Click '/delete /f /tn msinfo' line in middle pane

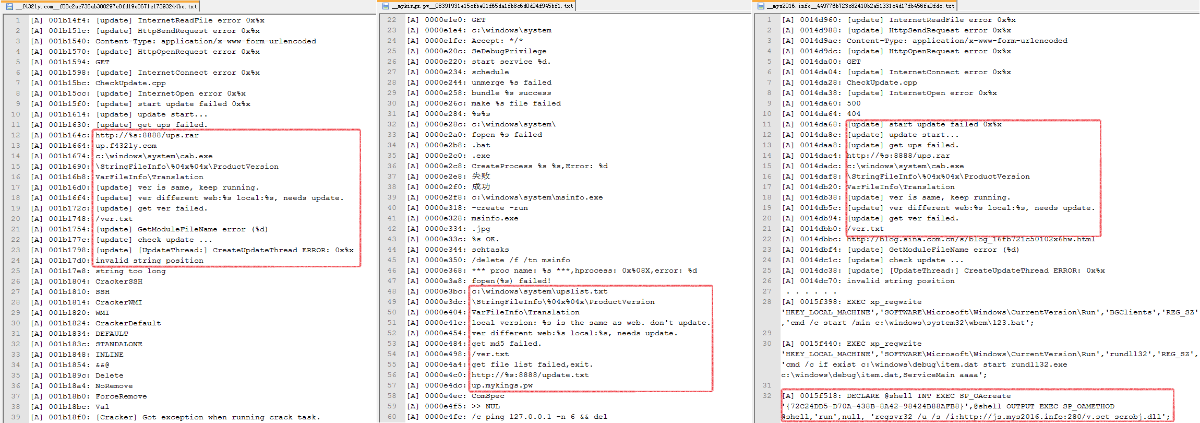pos(520,262)
